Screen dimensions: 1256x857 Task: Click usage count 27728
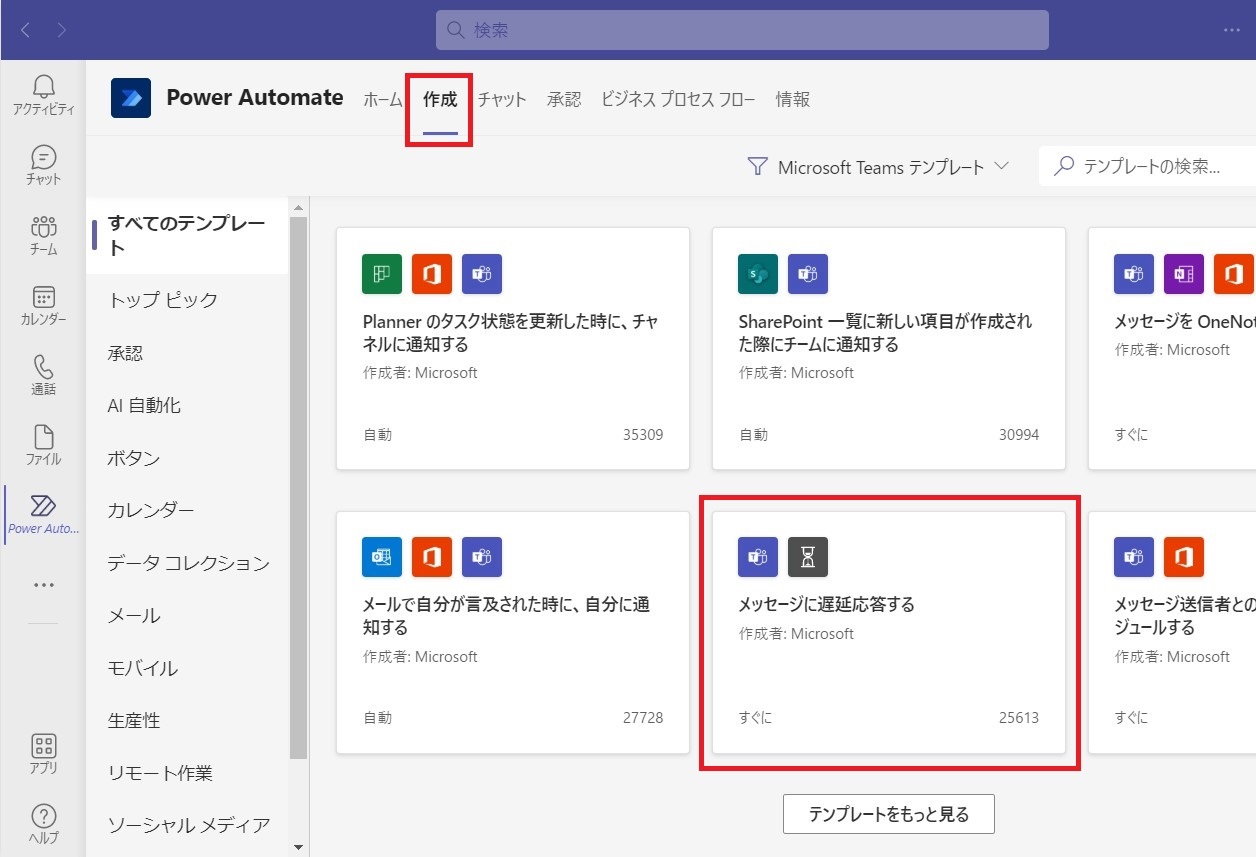643,718
